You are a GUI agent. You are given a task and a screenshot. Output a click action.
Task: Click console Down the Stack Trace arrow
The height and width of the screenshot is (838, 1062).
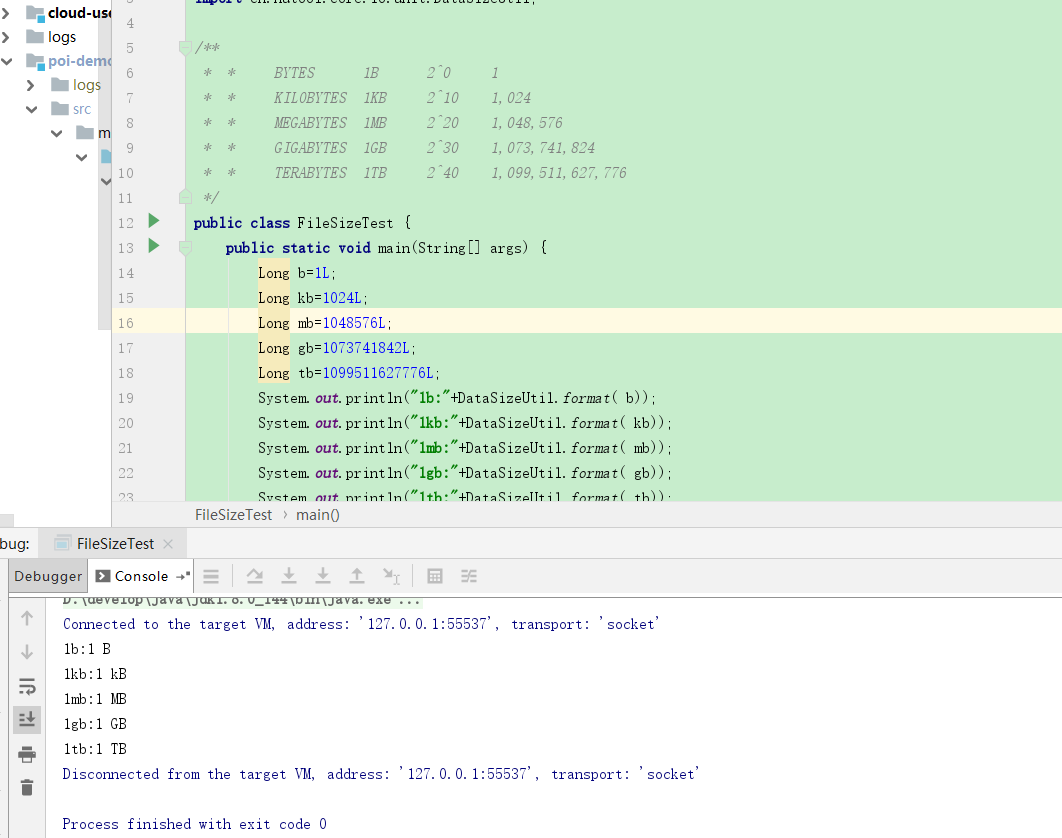click(x=27, y=652)
